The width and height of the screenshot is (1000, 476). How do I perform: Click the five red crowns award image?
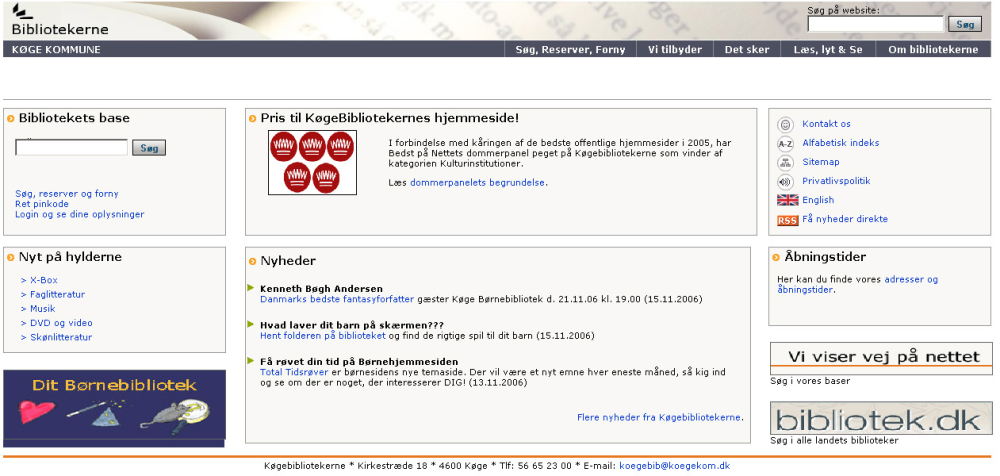coord(312,162)
